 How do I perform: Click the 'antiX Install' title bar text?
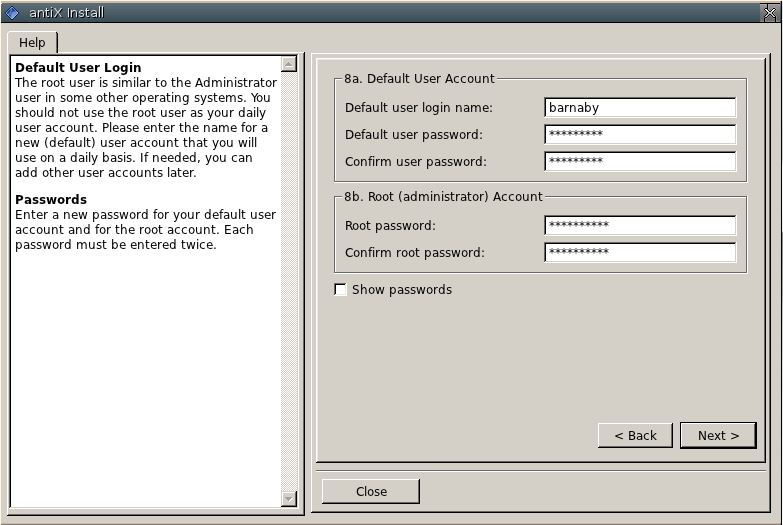click(x=67, y=12)
